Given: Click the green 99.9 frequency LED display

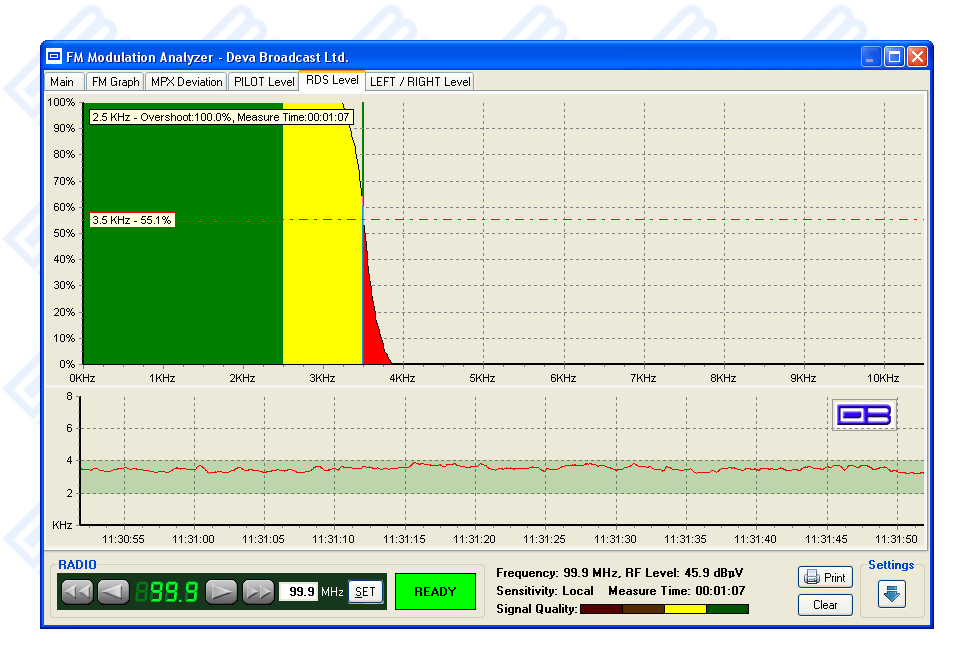Looking at the screenshot, I should click(x=166, y=592).
